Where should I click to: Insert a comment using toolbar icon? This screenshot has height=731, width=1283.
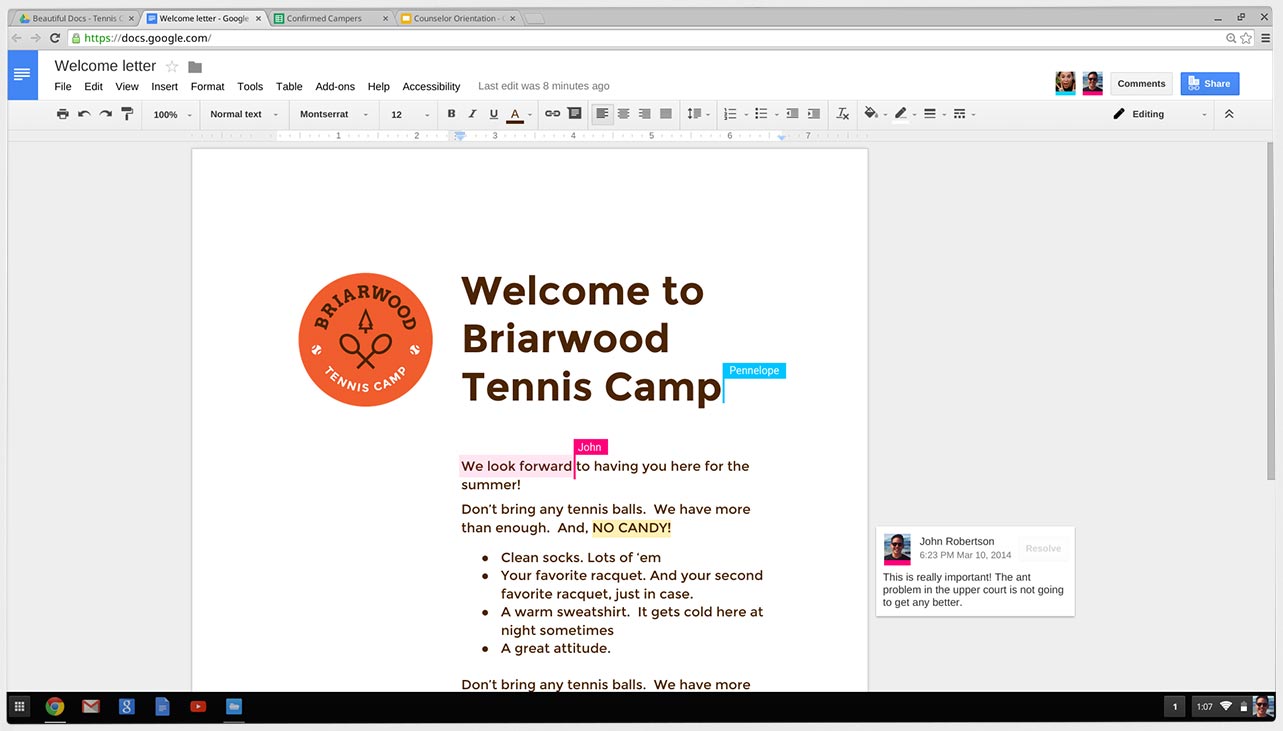pos(574,114)
